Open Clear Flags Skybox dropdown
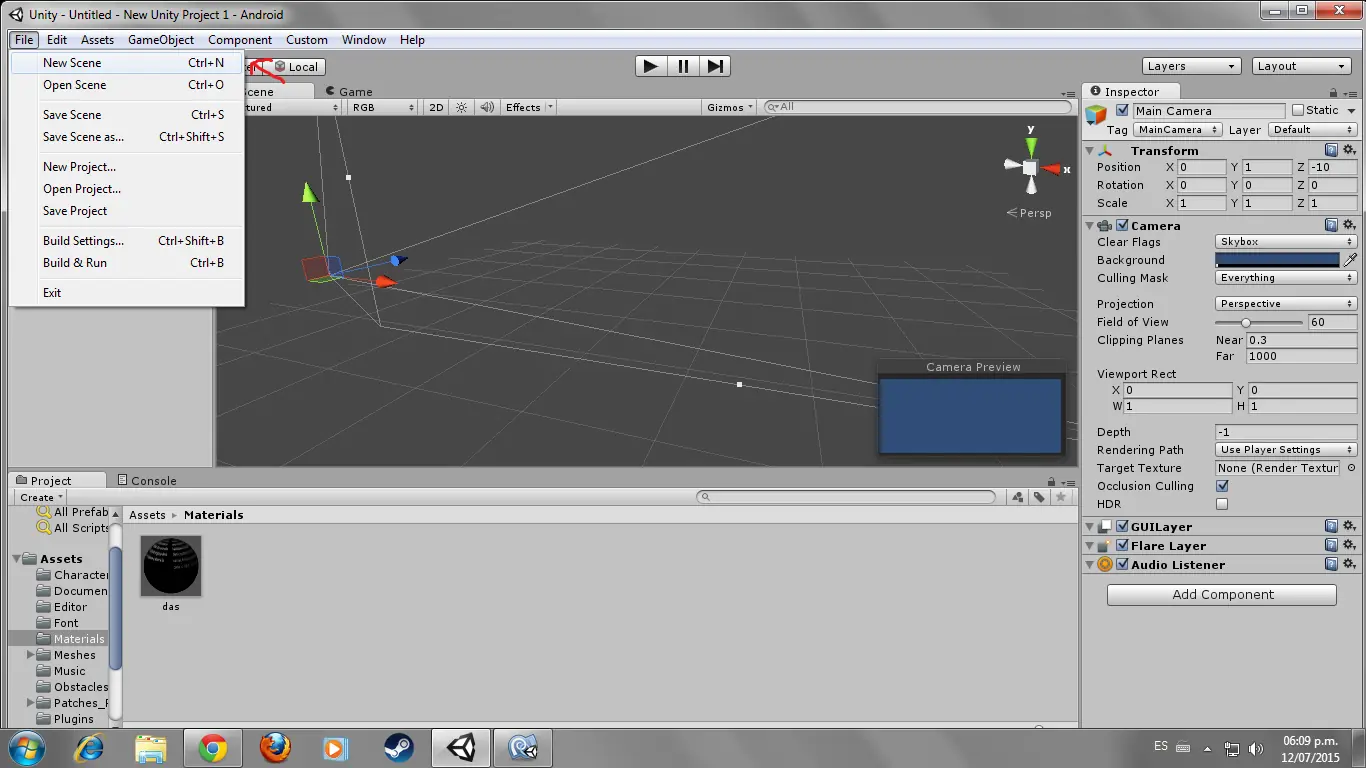 pos(1286,242)
